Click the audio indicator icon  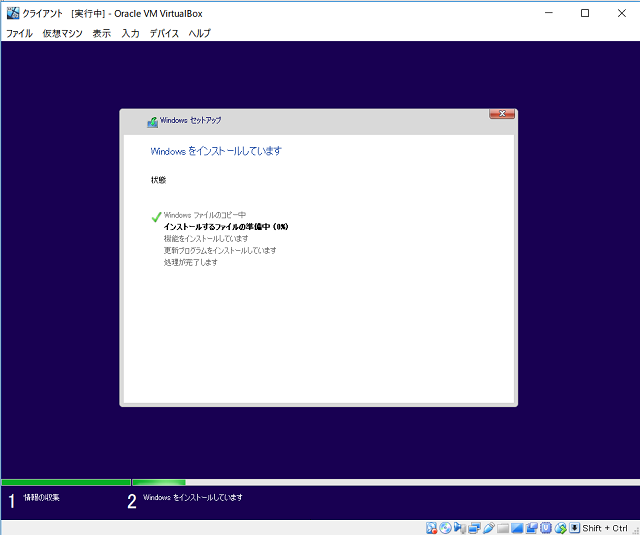(x=460, y=528)
